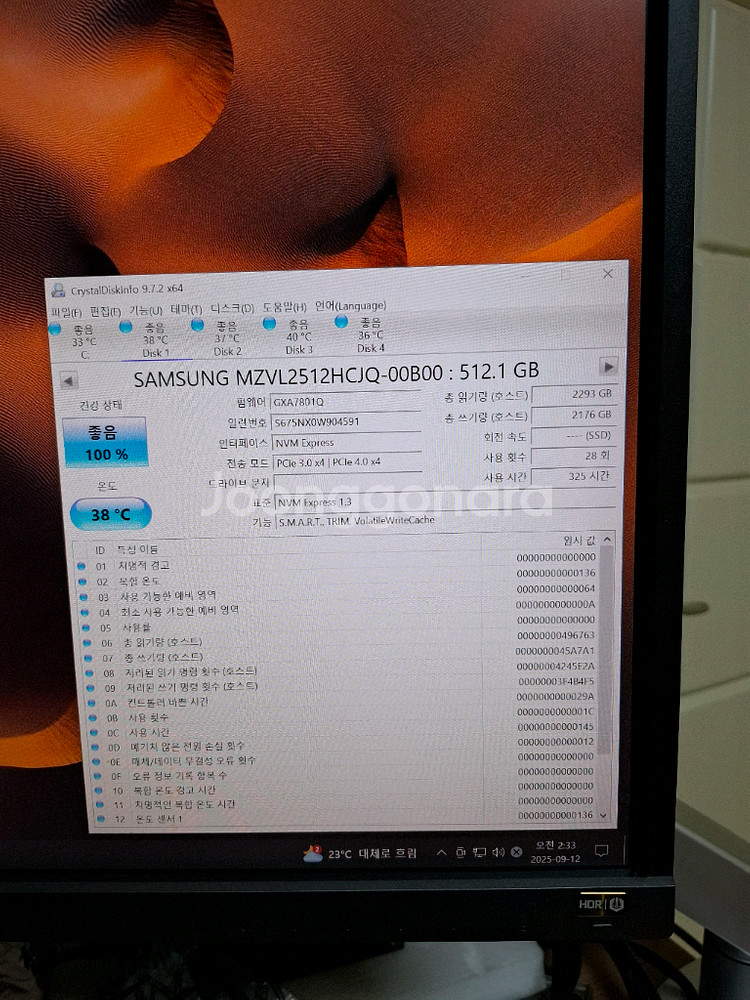The height and width of the screenshot is (1000, 750).
Task: Select the Disk 2 status orb
Action: click(x=198, y=325)
